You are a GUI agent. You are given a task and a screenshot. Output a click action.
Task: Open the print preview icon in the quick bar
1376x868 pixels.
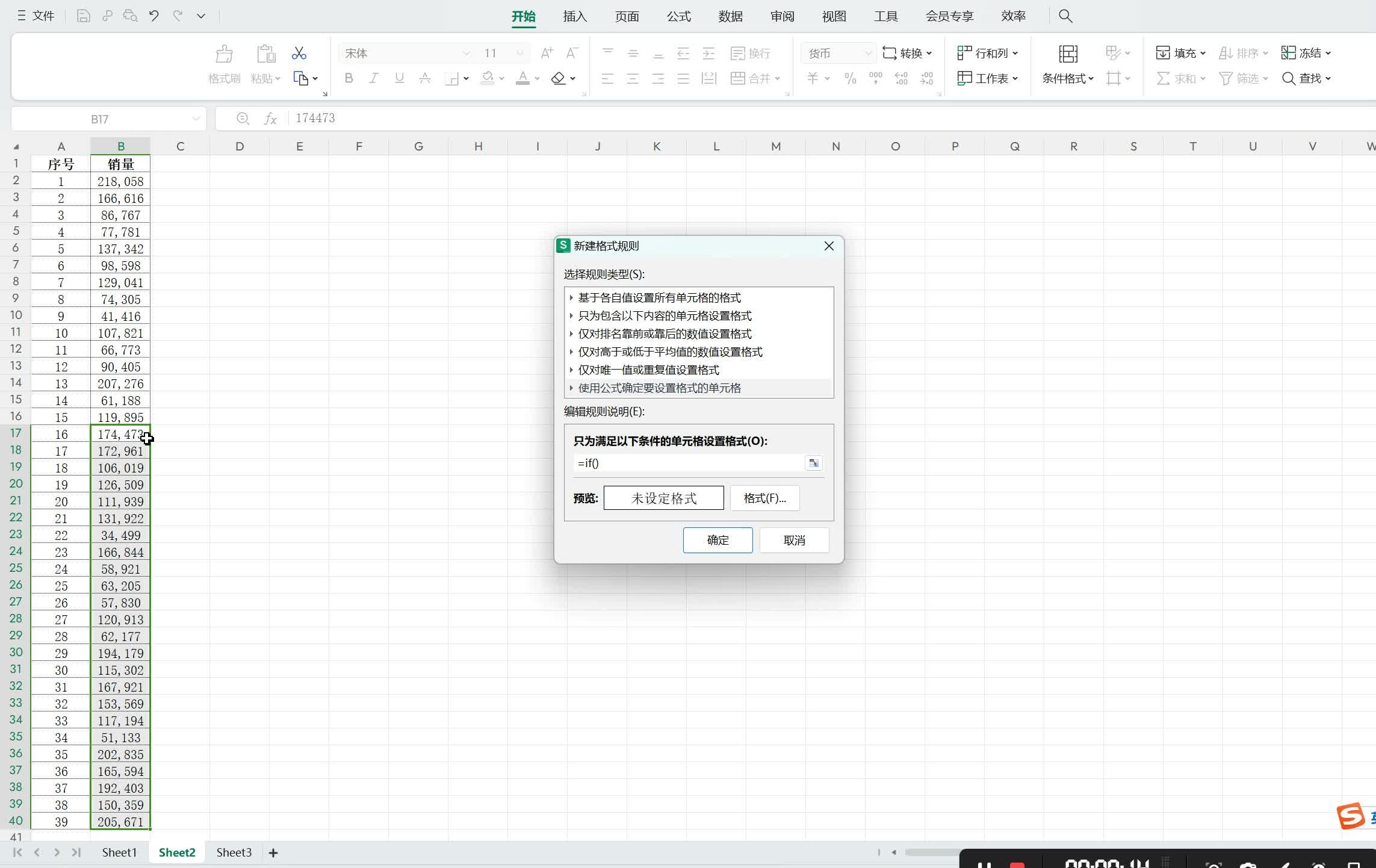click(x=131, y=16)
